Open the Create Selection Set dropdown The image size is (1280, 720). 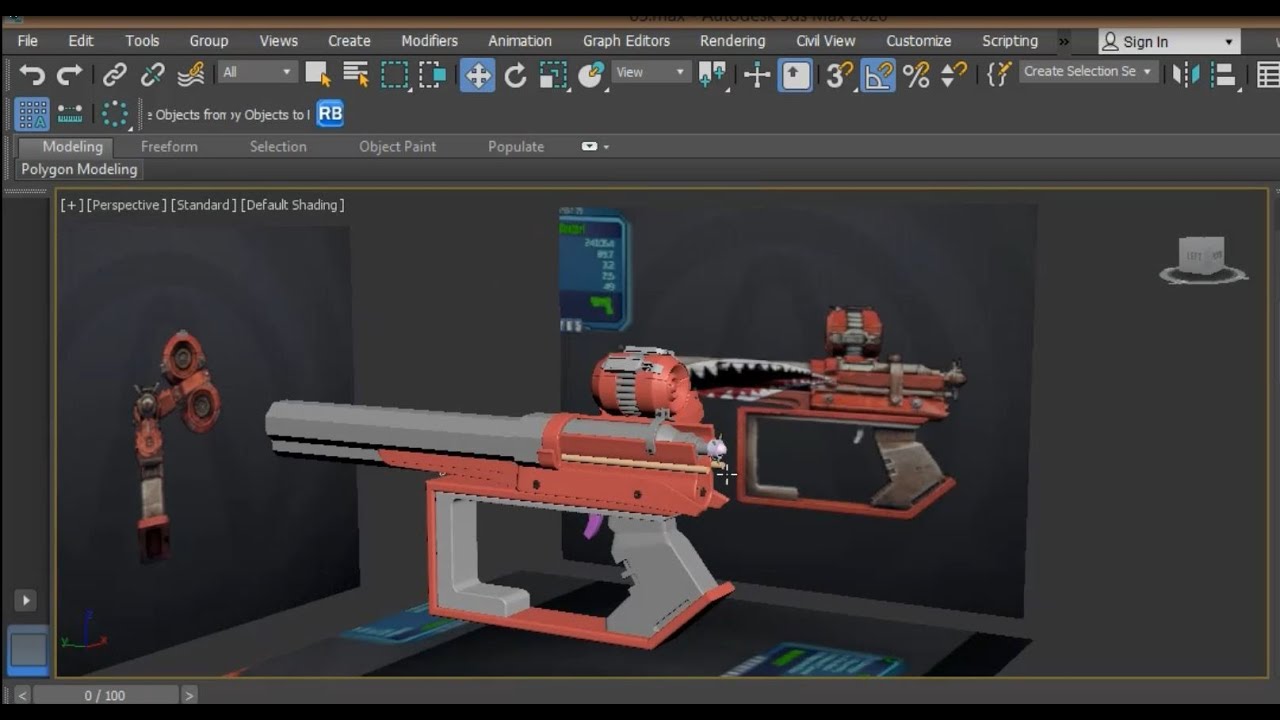(x=1088, y=72)
